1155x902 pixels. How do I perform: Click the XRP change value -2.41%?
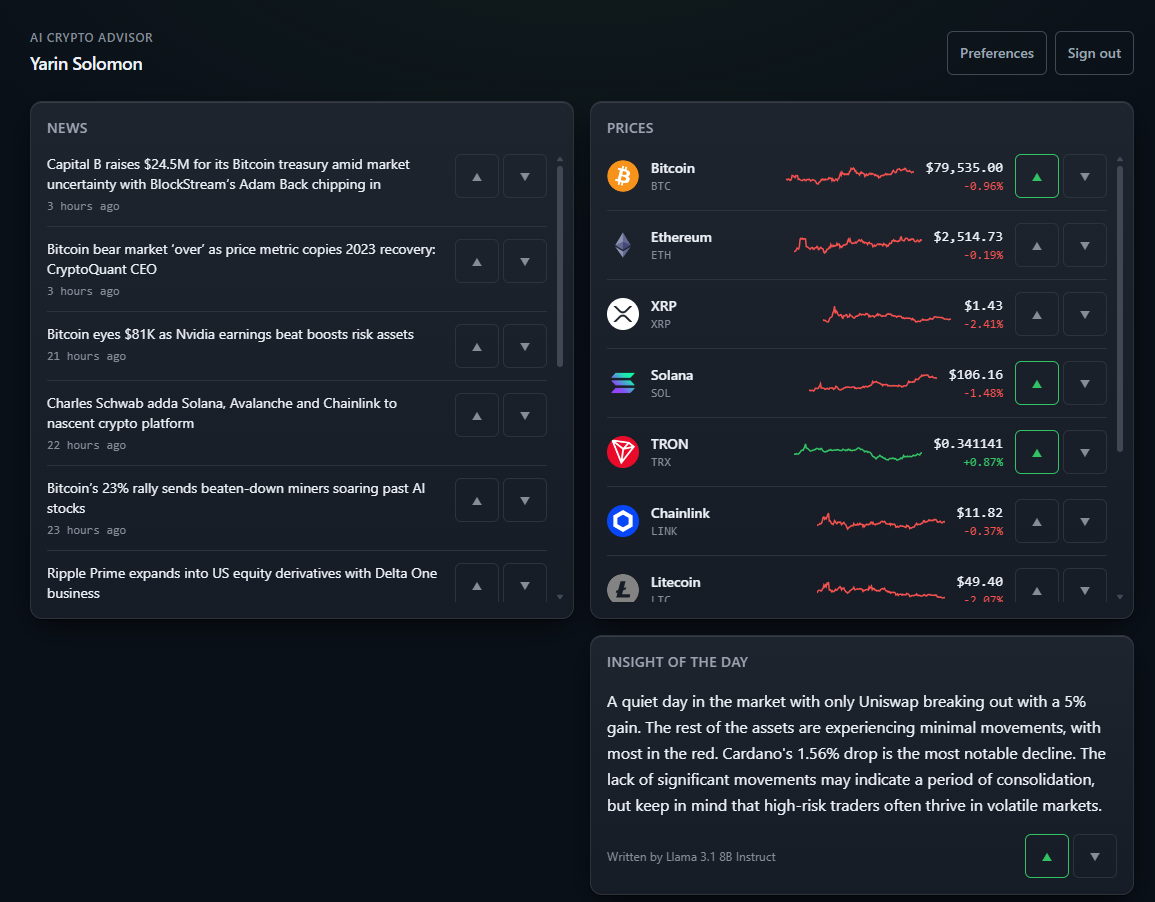point(983,324)
